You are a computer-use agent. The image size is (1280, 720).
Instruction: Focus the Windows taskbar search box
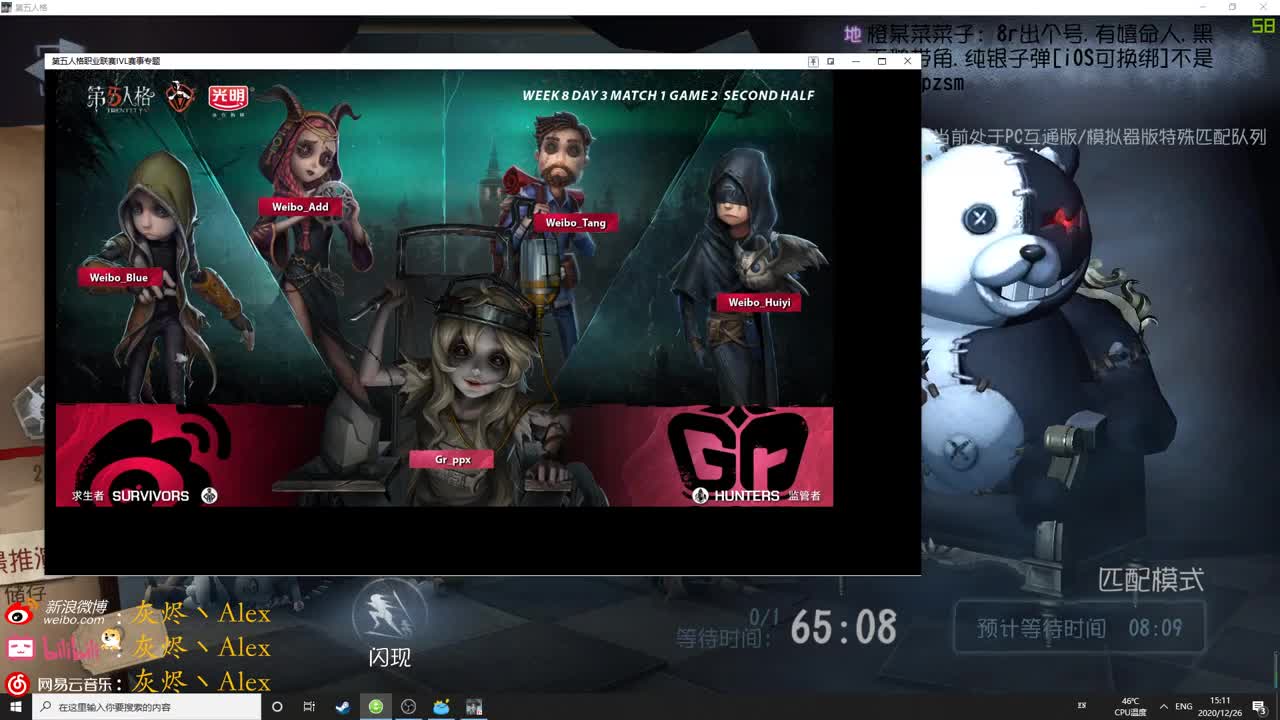click(x=147, y=707)
